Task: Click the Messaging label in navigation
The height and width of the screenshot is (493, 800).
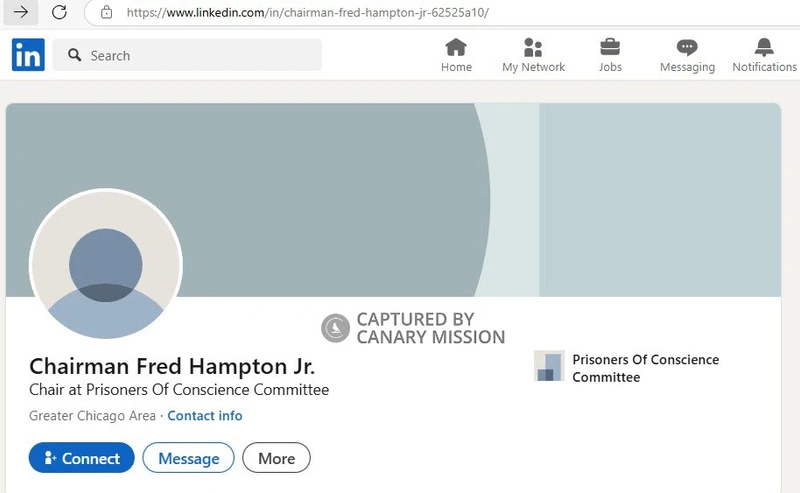Action: 687,67
